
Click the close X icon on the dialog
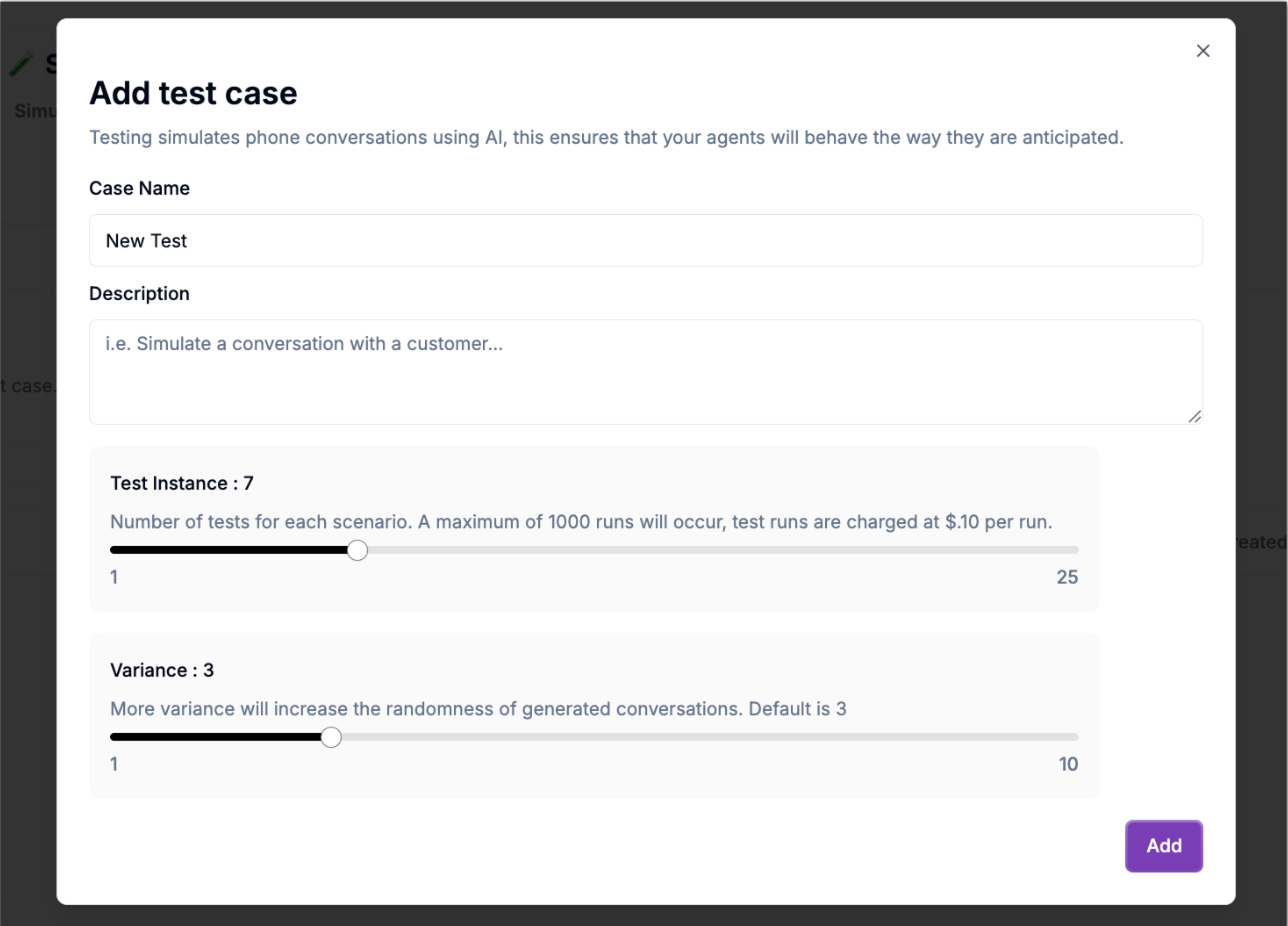[x=1203, y=50]
